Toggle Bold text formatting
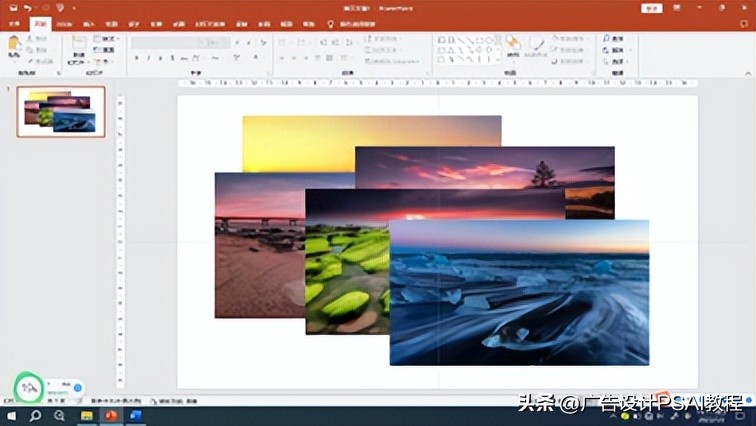The height and width of the screenshot is (426, 756). coord(136,58)
